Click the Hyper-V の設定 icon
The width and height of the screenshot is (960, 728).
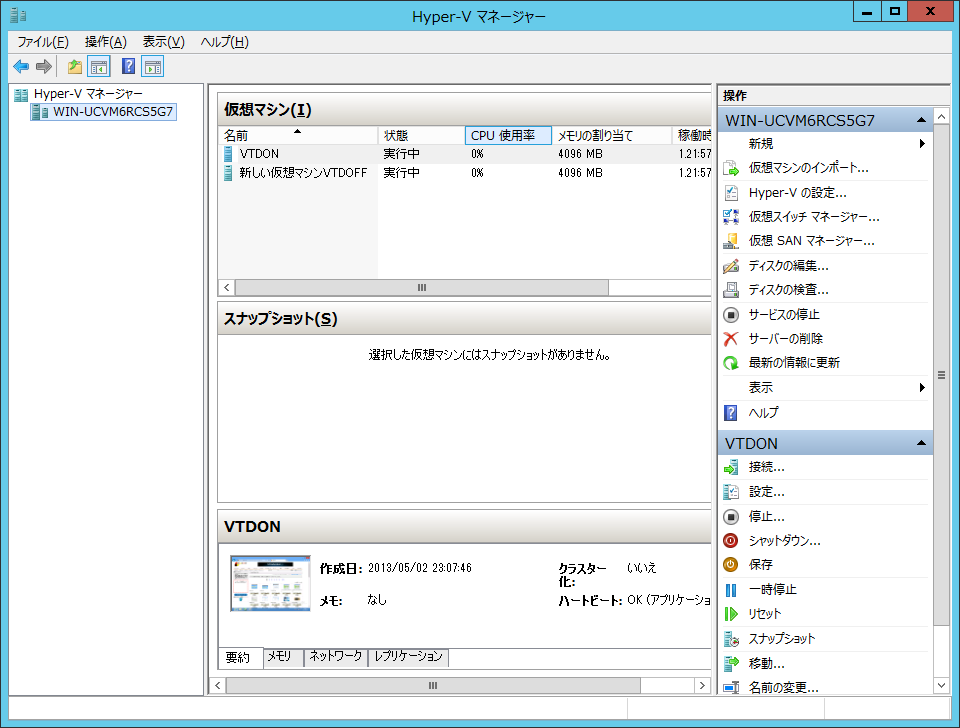(x=731, y=192)
